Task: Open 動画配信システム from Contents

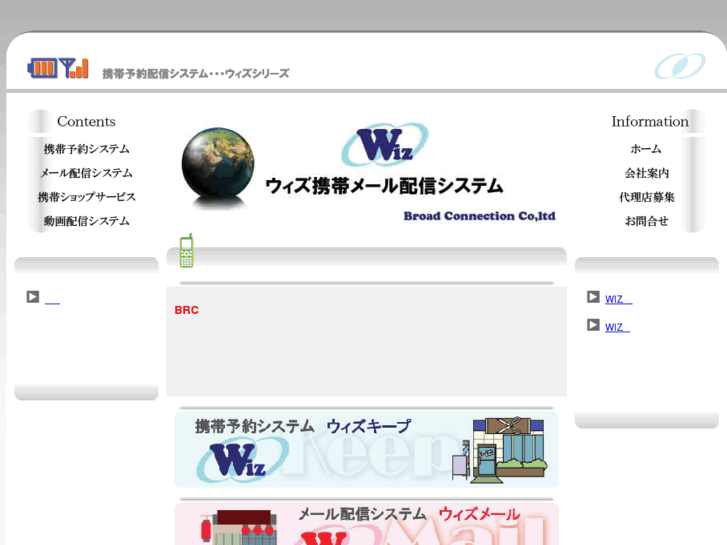Action: 86,221
